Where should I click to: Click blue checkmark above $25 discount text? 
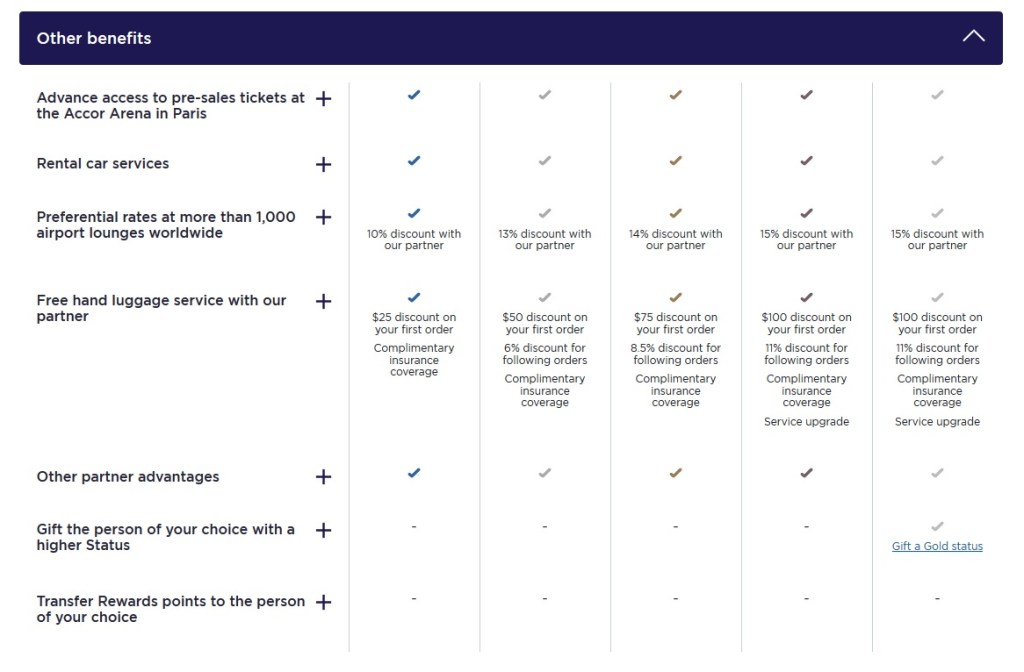414,297
